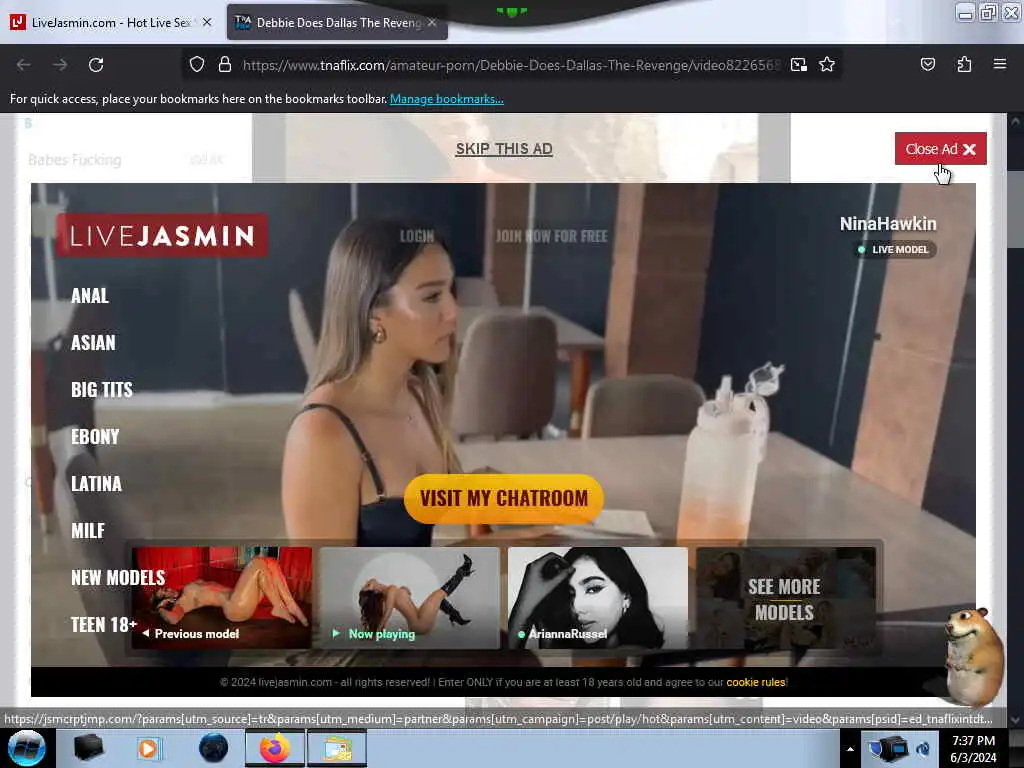Select the NEW MODELS category link
Image resolution: width=1024 pixels, height=768 pixels.
tap(118, 578)
